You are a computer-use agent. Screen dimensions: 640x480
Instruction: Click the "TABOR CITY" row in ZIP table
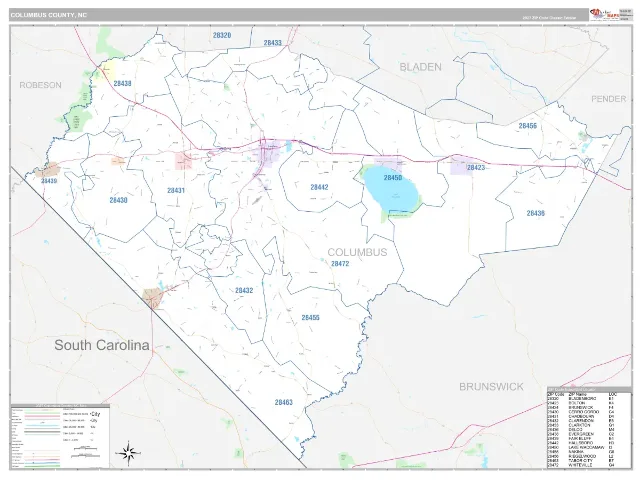click(x=583, y=460)
